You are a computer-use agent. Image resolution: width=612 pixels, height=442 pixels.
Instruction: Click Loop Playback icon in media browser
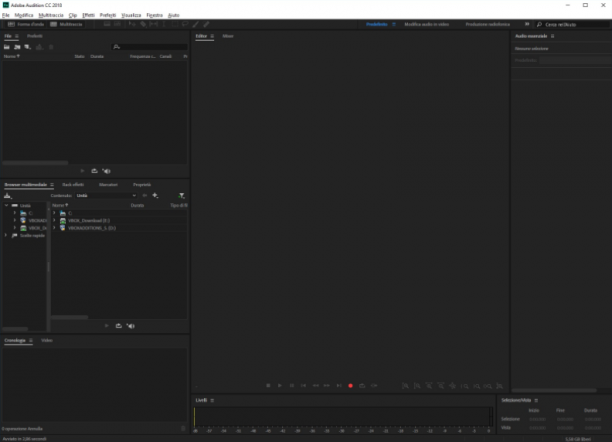tap(119, 326)
